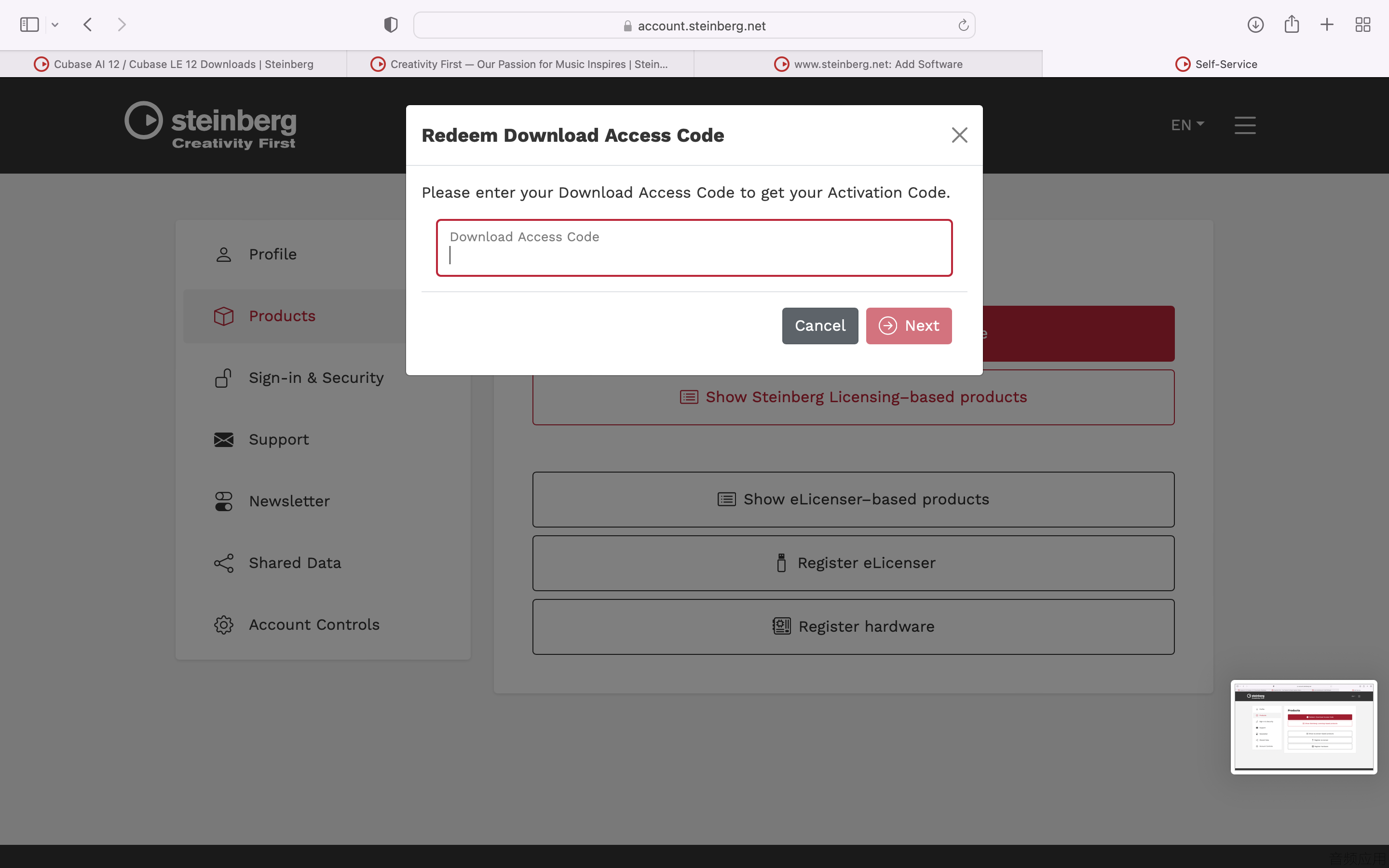Show eLicenser-based products
This screenshot has width=1389, height=868.
853,500
